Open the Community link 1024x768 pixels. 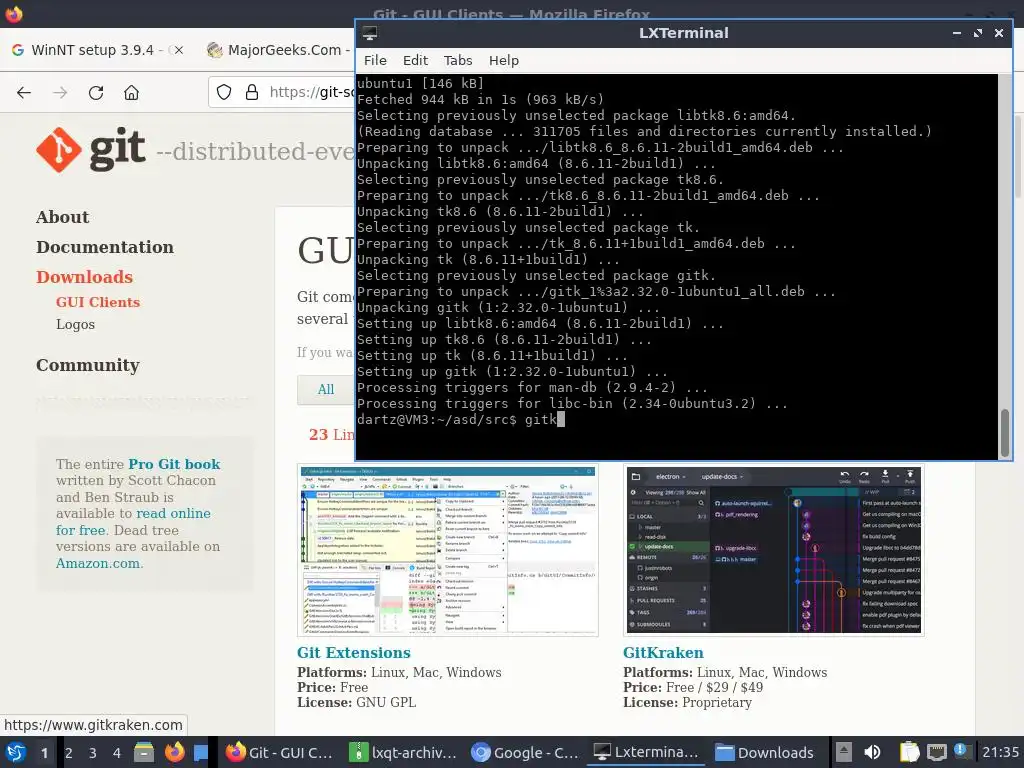pyautogui.click(x=88, y=365)
